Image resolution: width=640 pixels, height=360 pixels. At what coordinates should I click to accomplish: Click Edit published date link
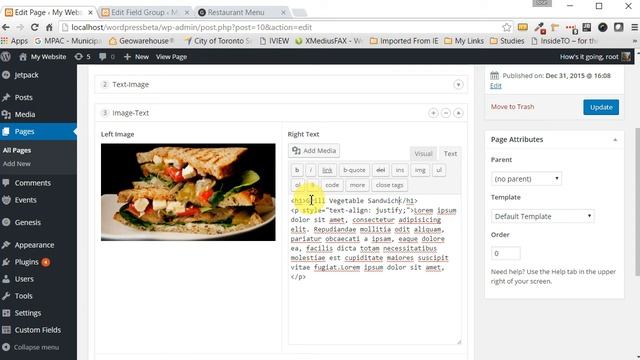[496, 86]
